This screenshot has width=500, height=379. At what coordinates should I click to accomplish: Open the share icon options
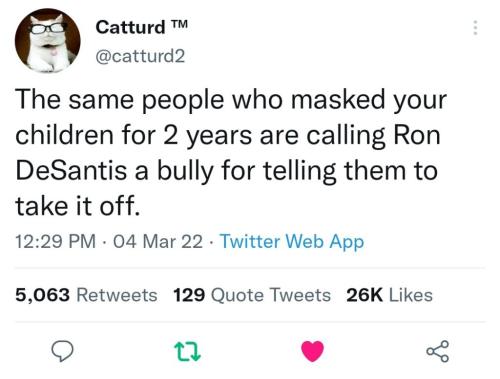[x=438, y=351]
